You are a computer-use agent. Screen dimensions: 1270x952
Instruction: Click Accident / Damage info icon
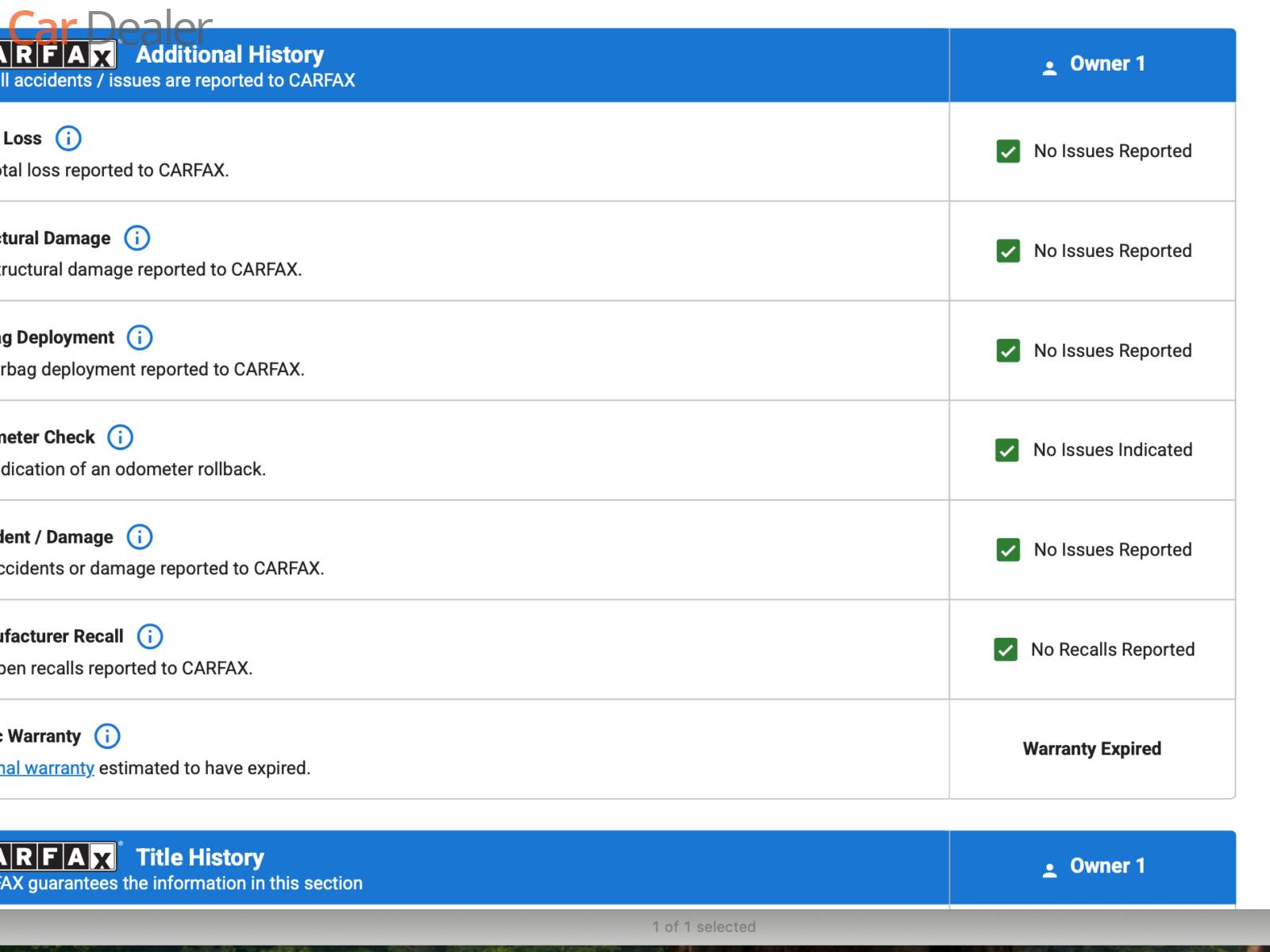[x=140, y=537]
